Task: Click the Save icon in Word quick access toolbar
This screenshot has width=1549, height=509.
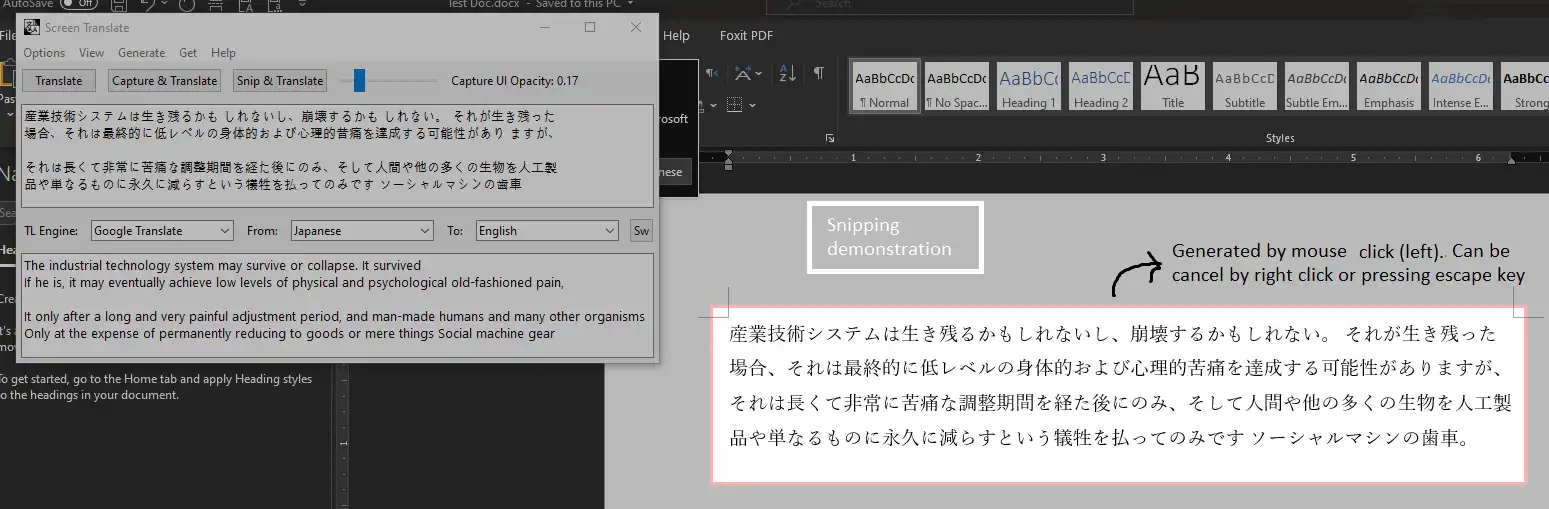Action: 119,4
